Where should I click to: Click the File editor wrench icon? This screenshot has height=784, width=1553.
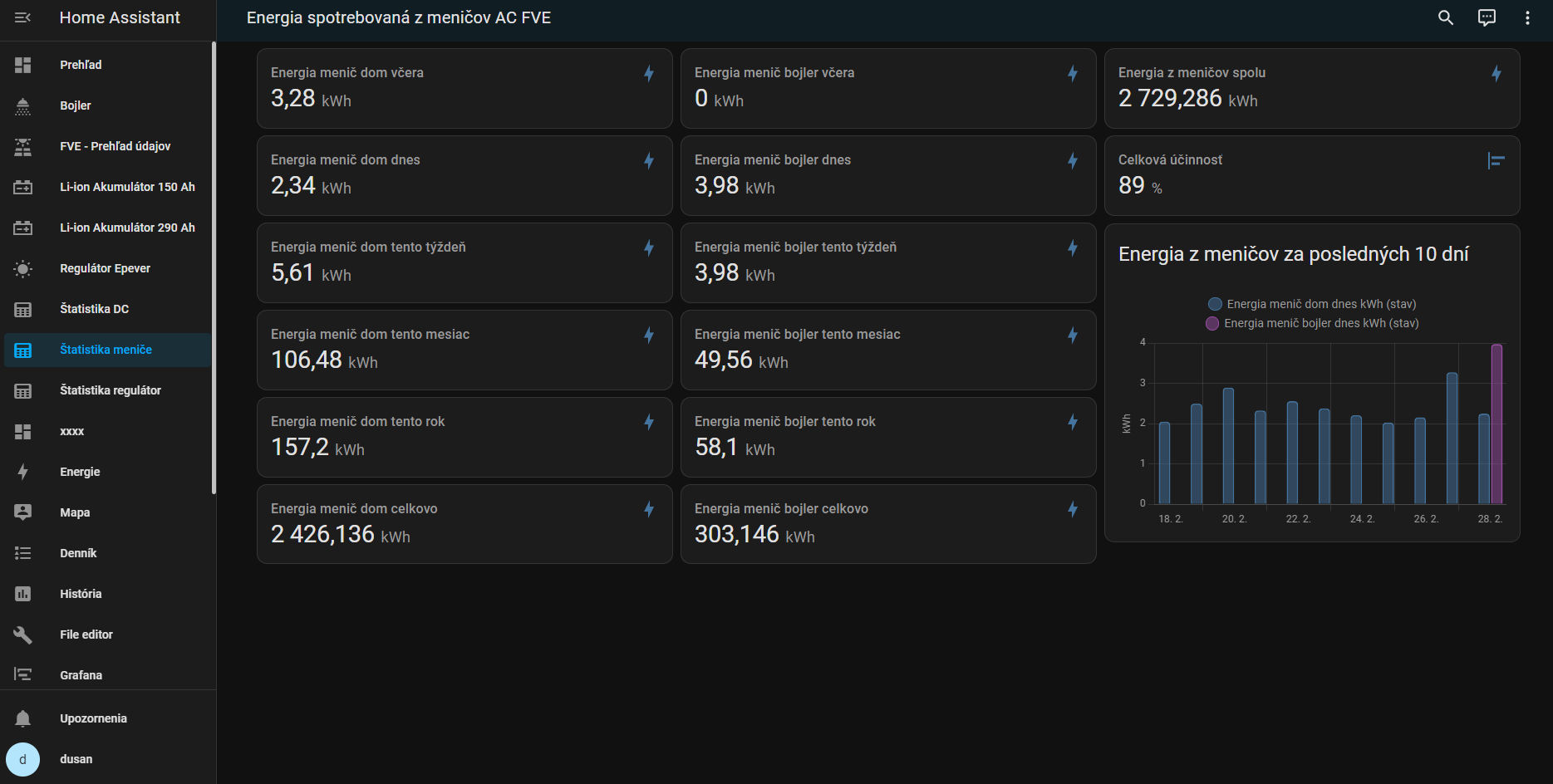(x=22, y=635)
